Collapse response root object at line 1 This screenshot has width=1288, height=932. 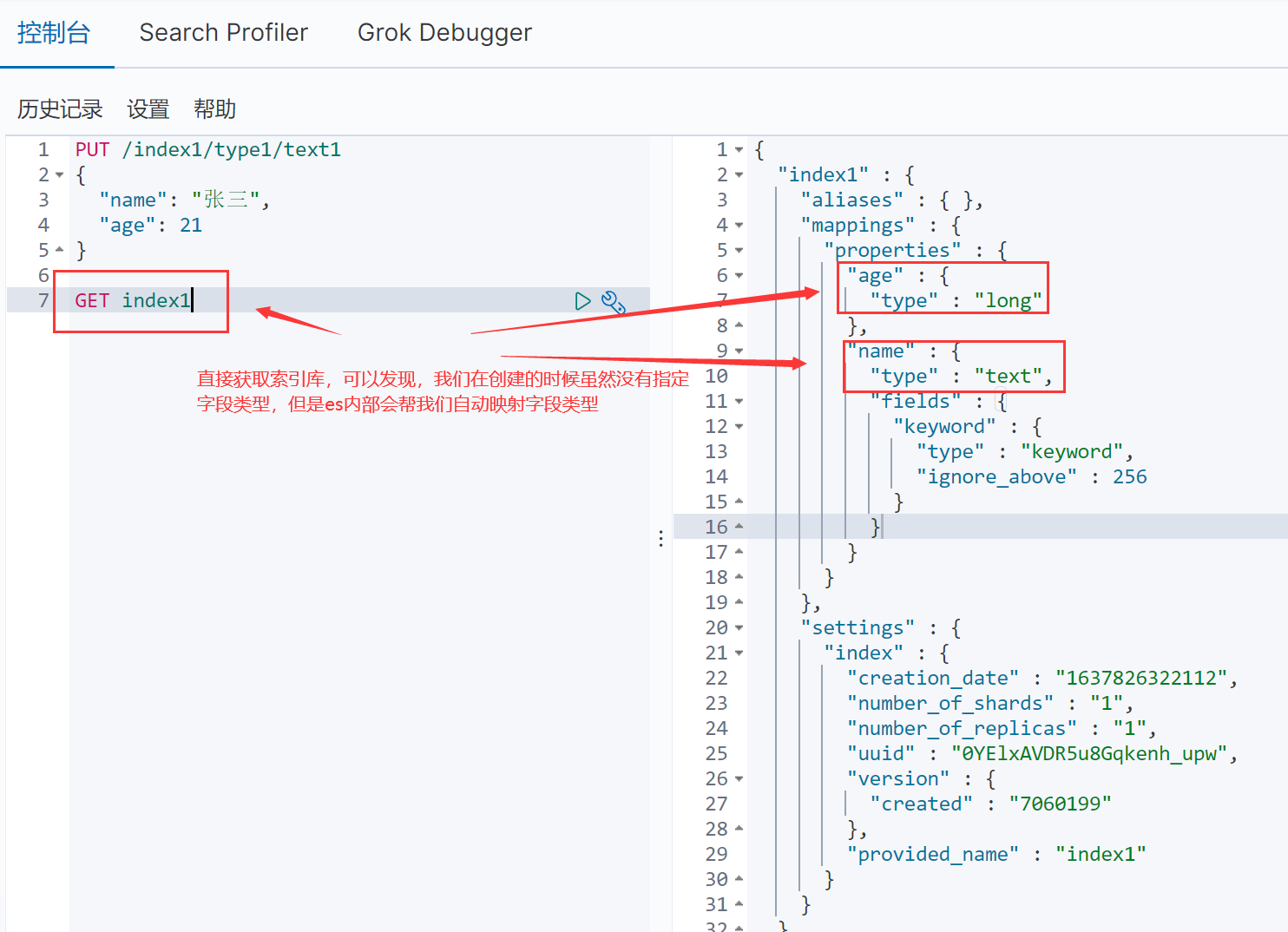739,150
